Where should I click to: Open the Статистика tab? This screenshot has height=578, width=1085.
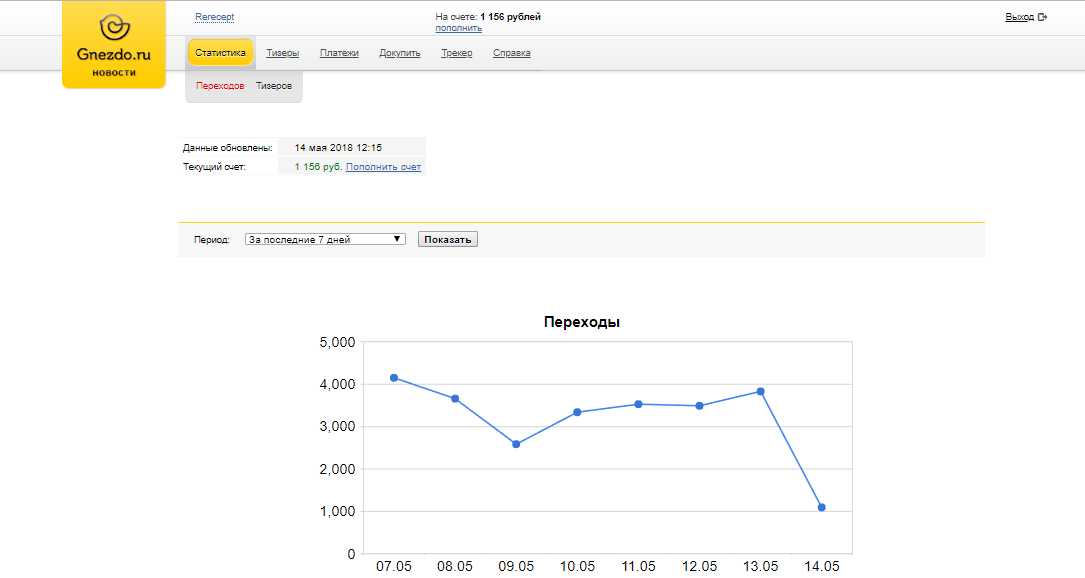tap(220, 53)
